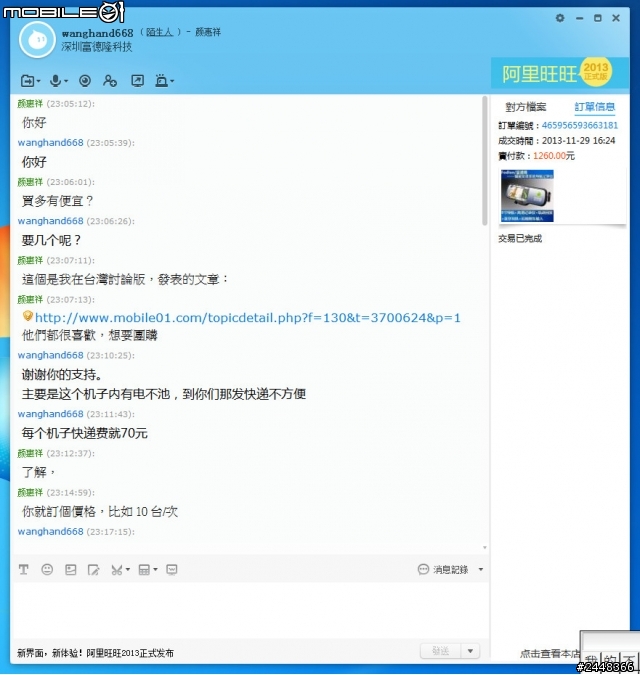Open the emoticon smiley picker
The width and height of the screenshot is (640, 675).
(x=47, y=570)
